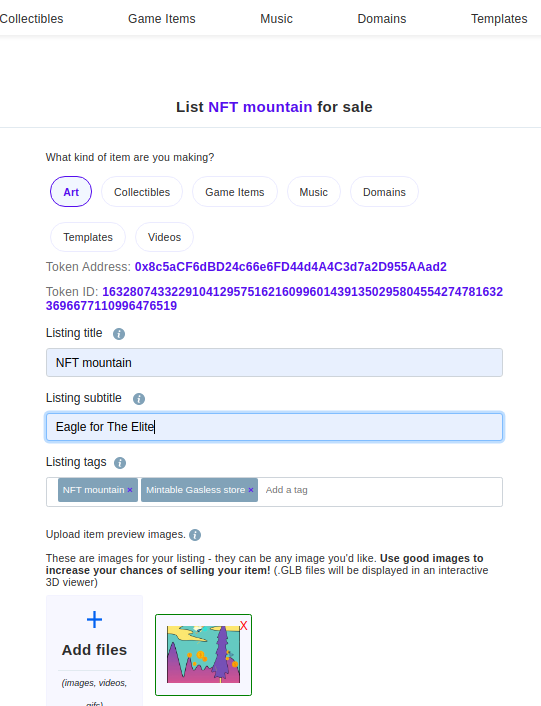Choose Collectibles as item type
This screenshot has width=541, height=706.
coord(142,192)
